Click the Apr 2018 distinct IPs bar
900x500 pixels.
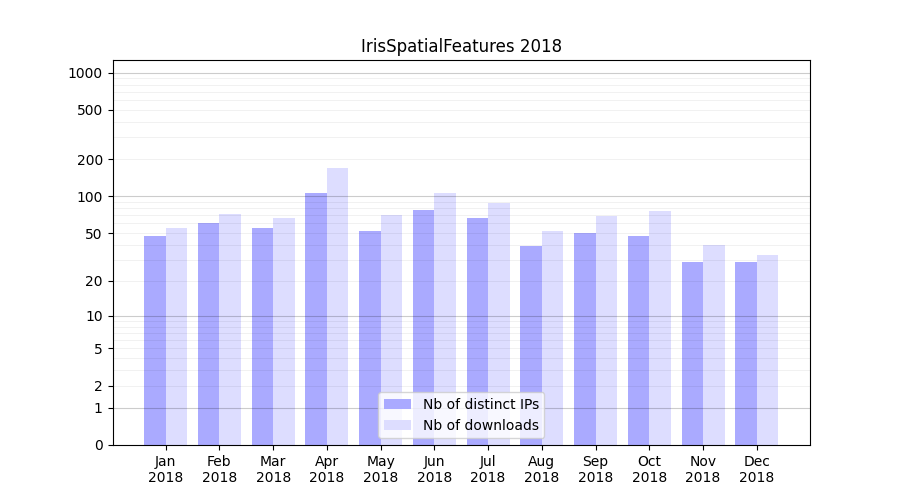coord(316,318)
